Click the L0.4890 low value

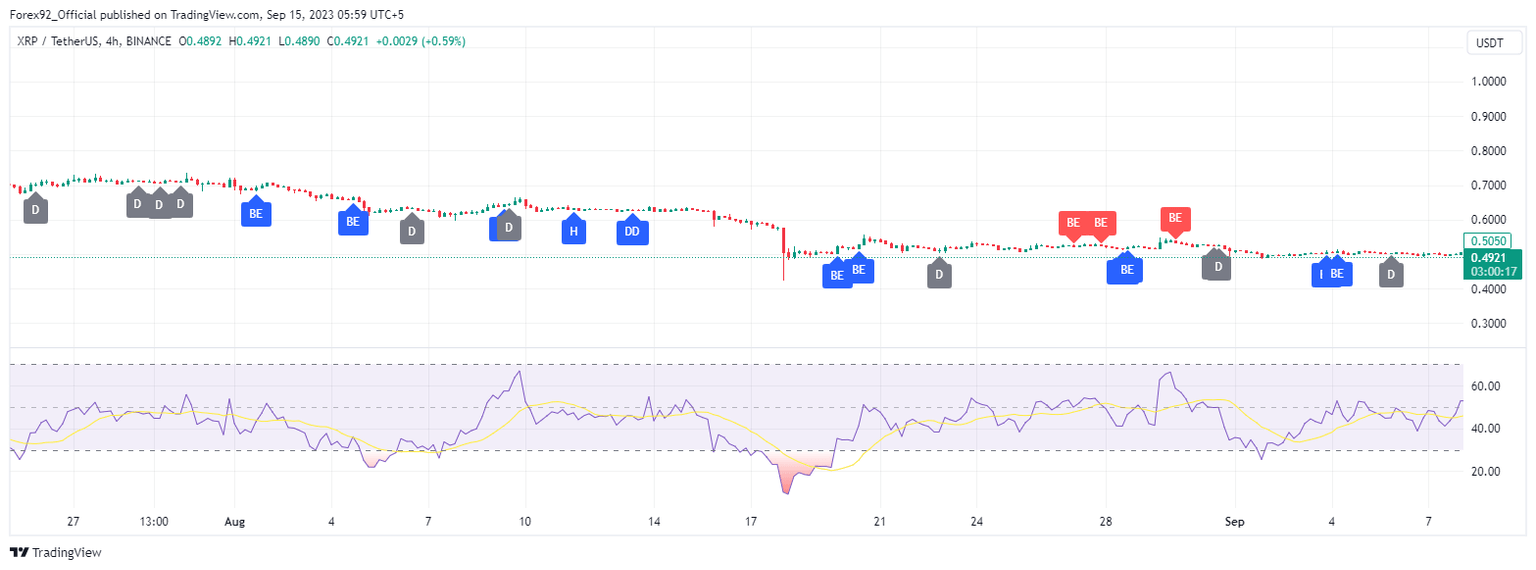pos(297,41)
